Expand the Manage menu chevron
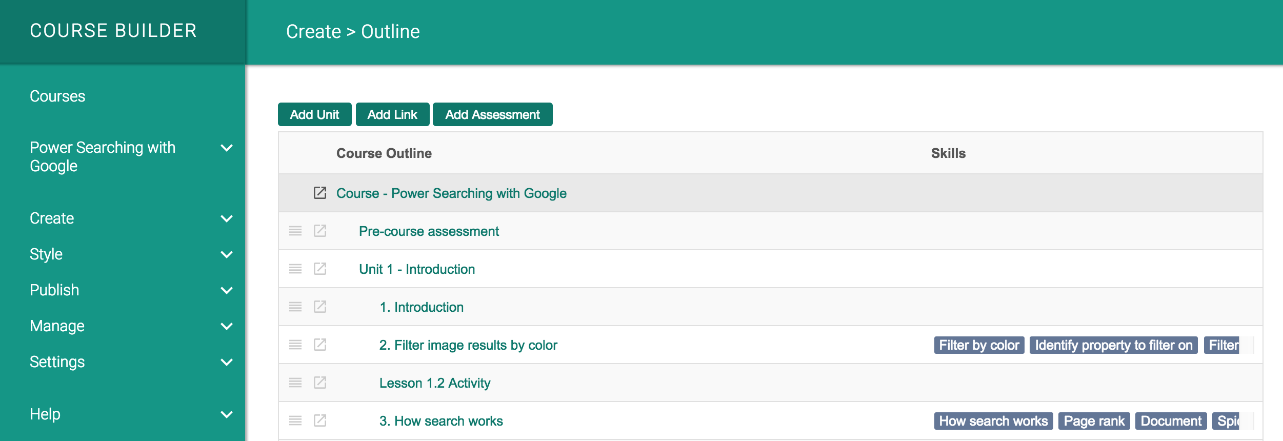The height and width of the screenshot is (441, 1283). point(226,327)
